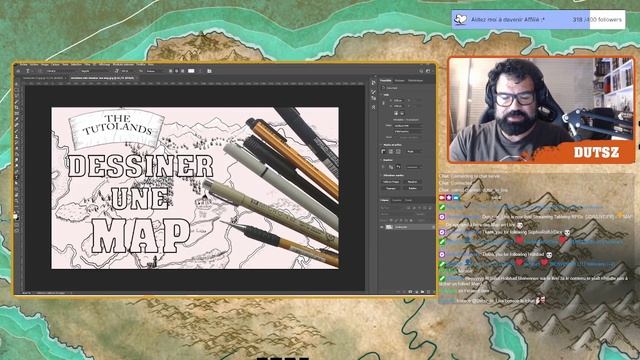Open the Affichage menu
Viewport: 640px width, 360px height.
click(104, 64)
